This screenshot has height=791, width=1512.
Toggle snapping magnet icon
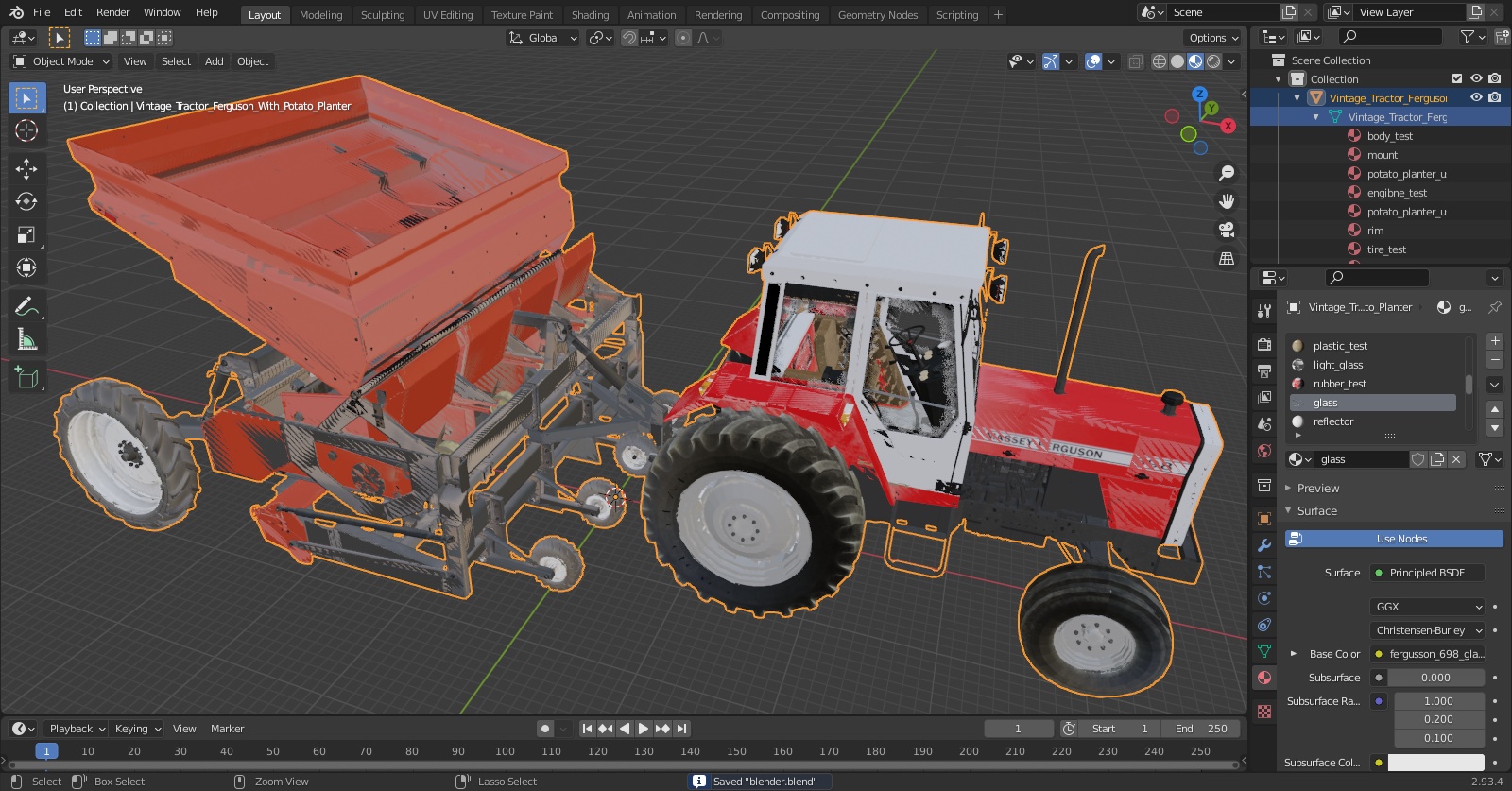(629, 38)
